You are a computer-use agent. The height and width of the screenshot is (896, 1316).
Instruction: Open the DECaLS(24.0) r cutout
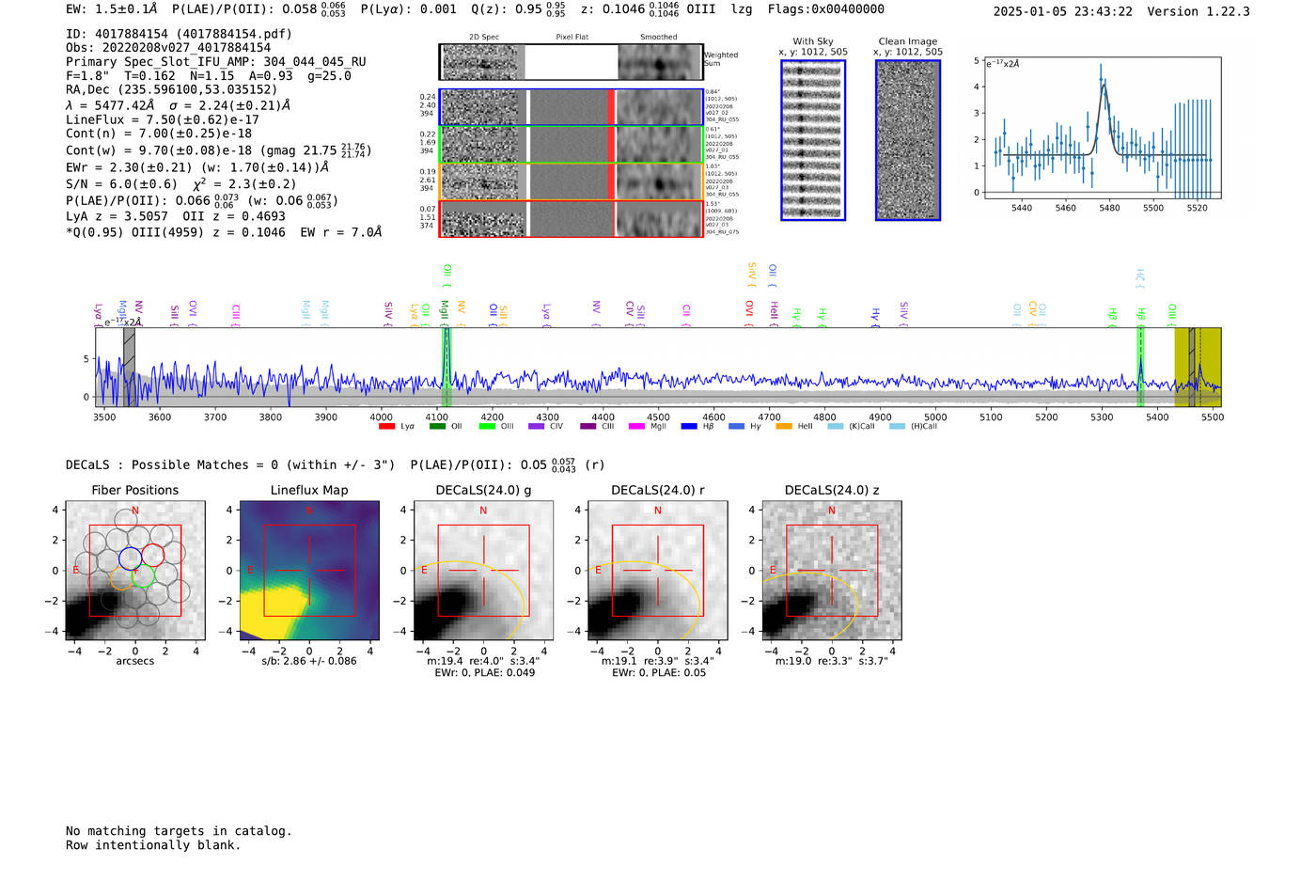[x=657, y=571]
